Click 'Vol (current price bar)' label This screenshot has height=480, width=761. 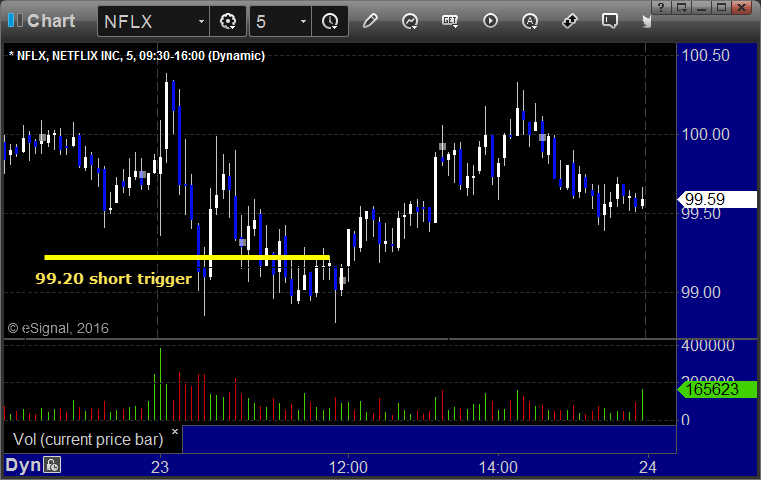(x=88, y=439)
